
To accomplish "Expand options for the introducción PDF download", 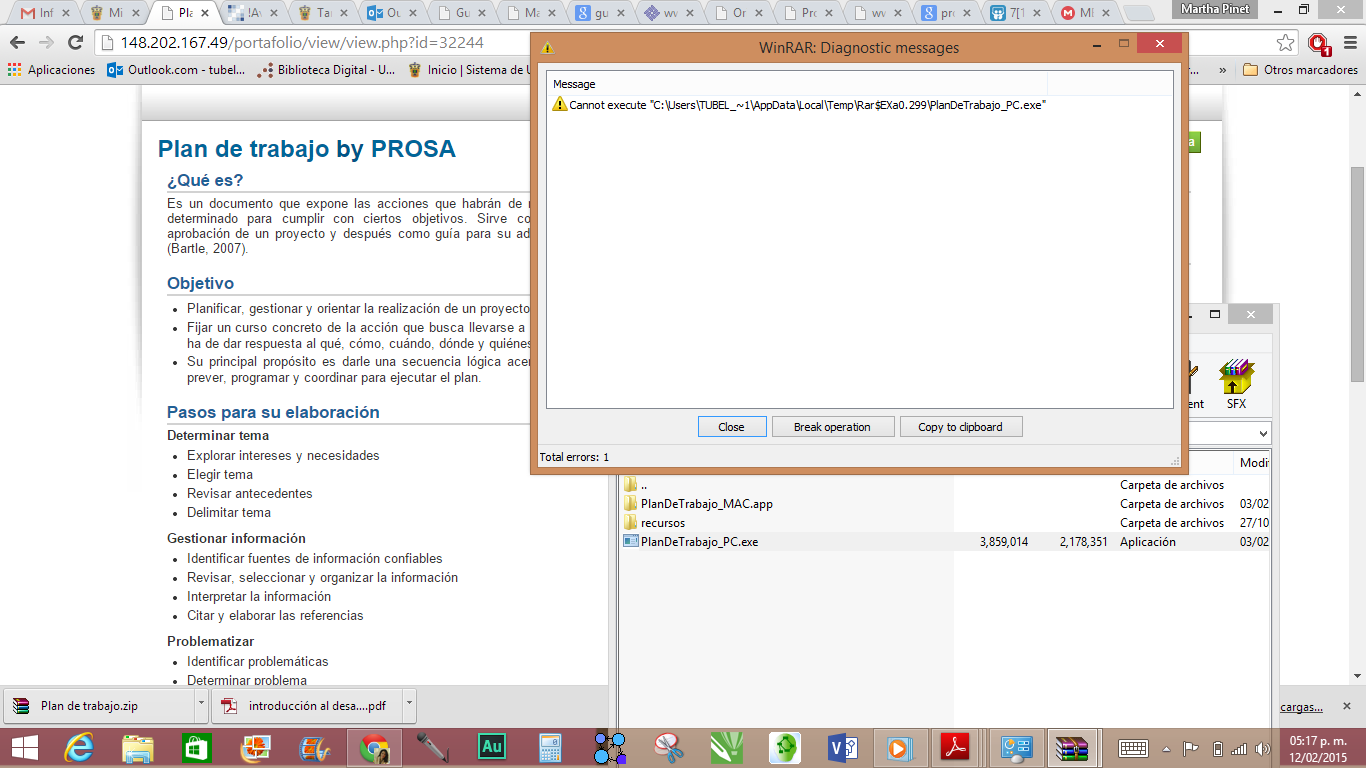I will point(409,705).
